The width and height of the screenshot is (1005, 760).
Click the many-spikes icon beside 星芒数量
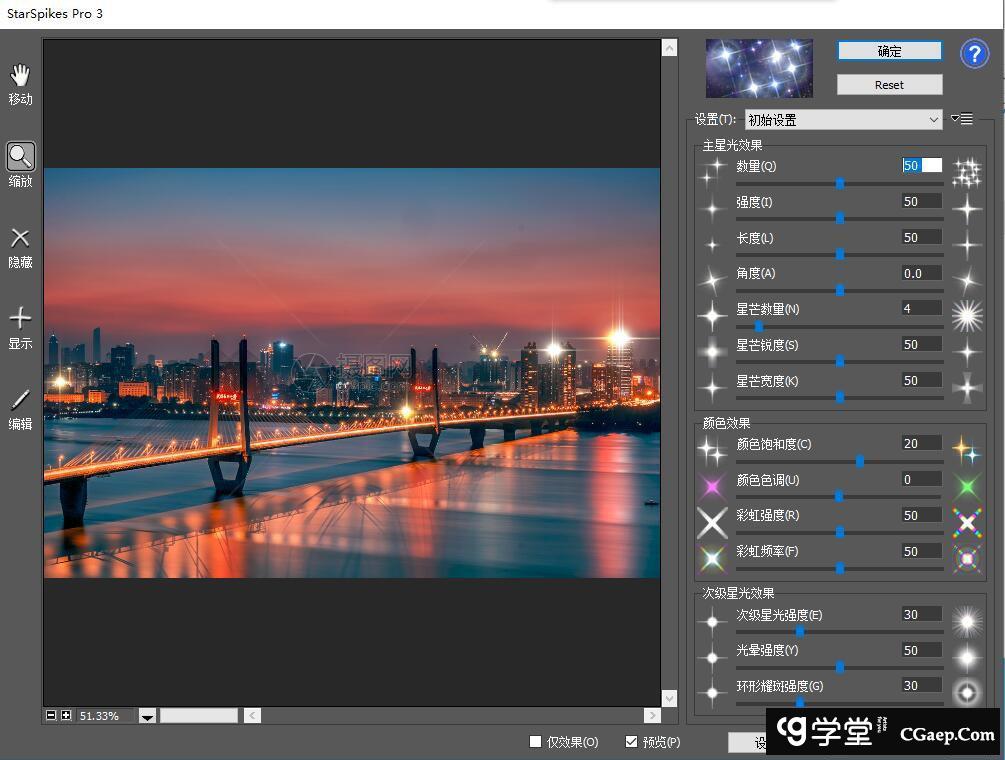(966, 317)
